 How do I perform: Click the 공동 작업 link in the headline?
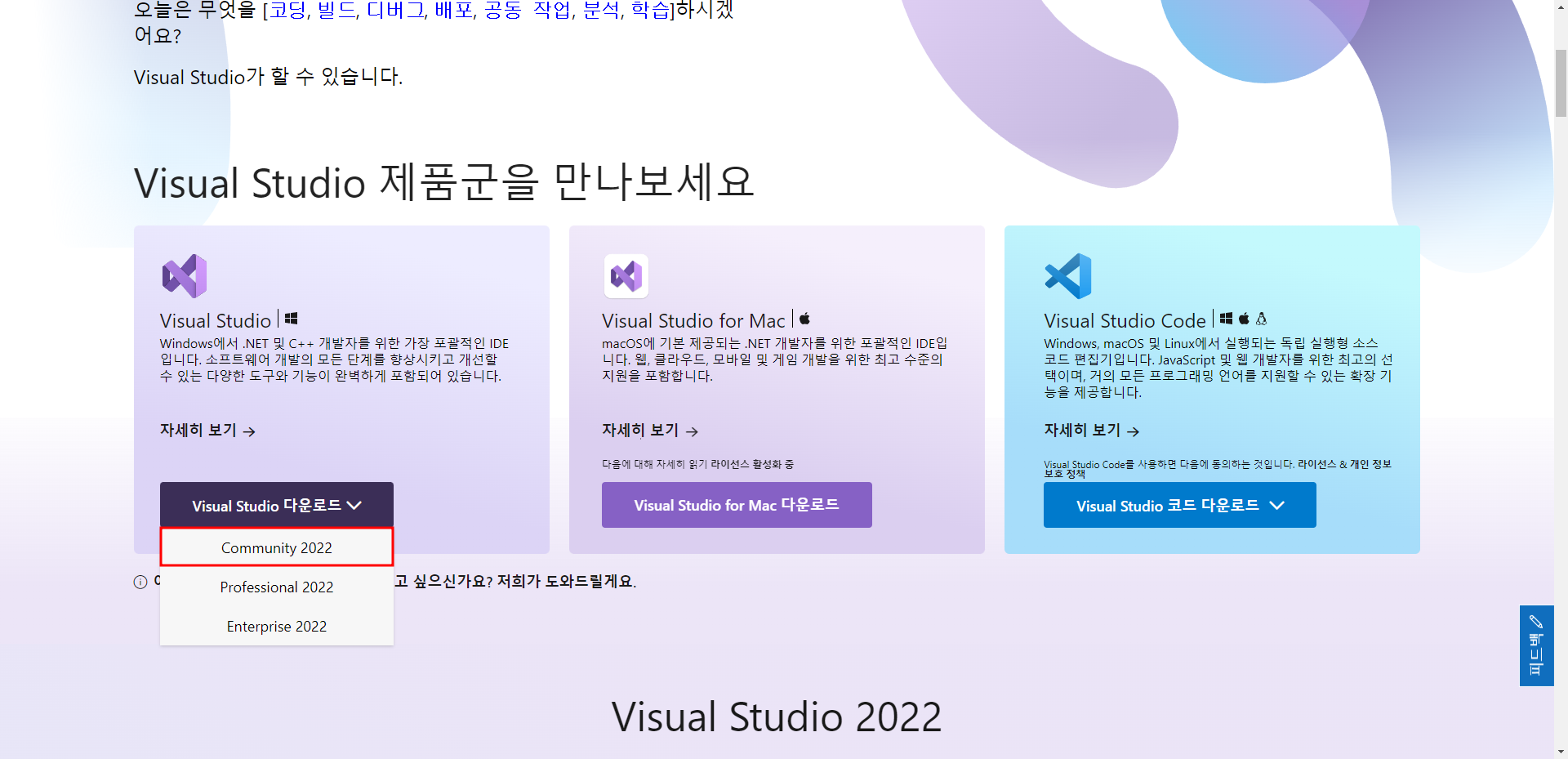528,10
